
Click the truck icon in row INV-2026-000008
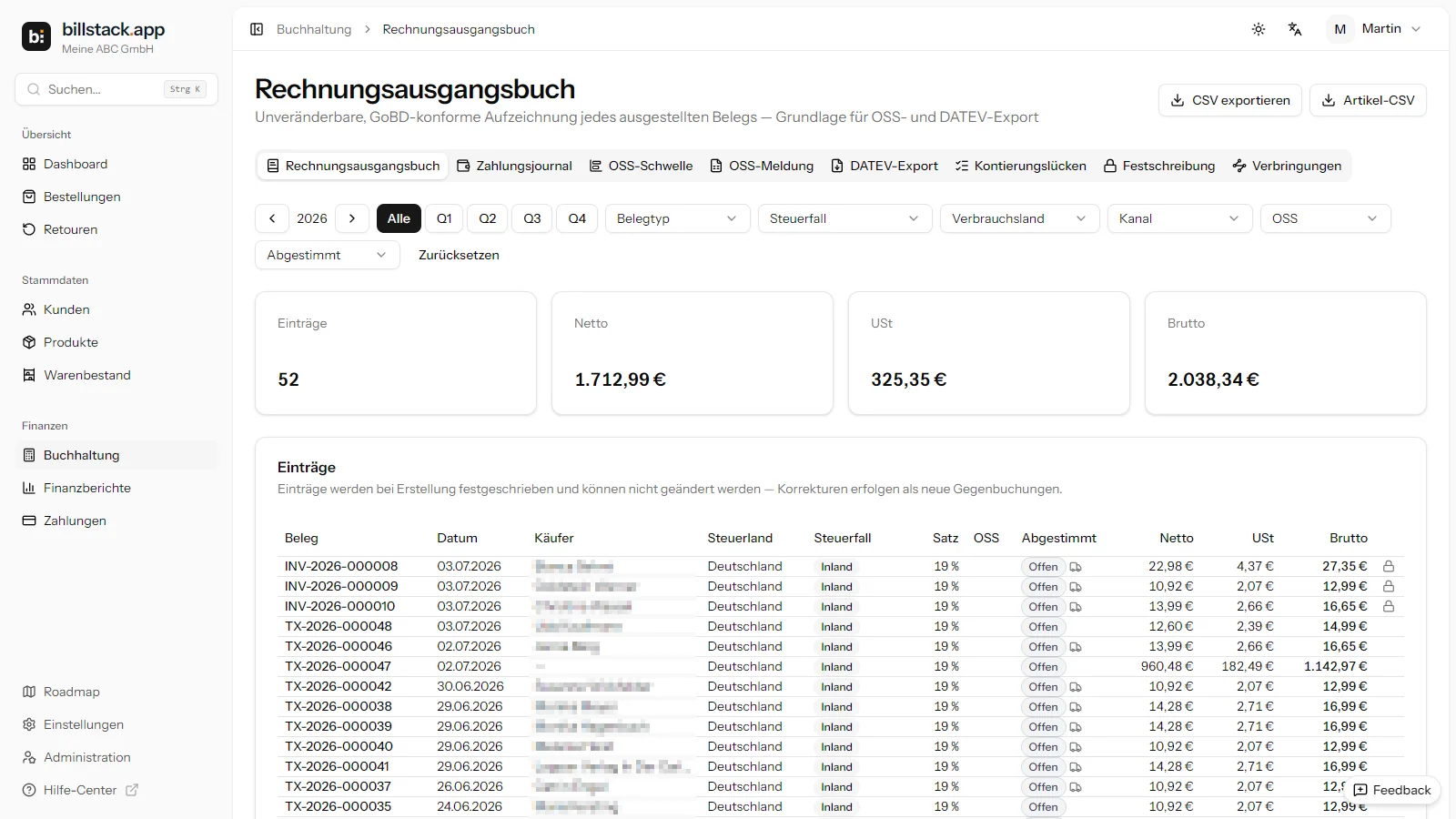click(x=1076, y=567)
